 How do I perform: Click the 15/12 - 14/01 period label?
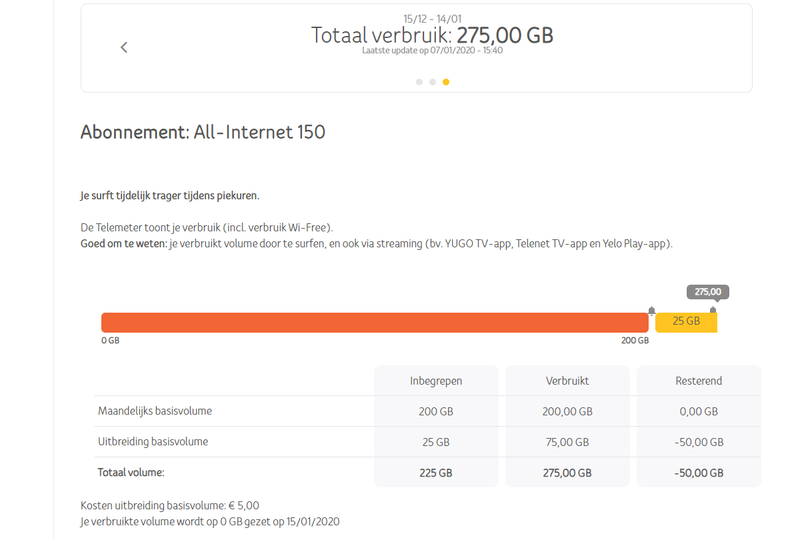(431, 18)
